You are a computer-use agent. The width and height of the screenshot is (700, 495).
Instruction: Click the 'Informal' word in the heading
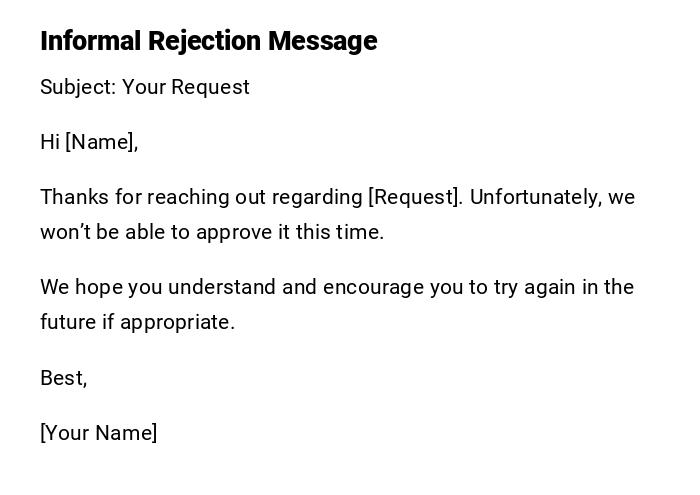pyautogui.click(x=91, y=41)
